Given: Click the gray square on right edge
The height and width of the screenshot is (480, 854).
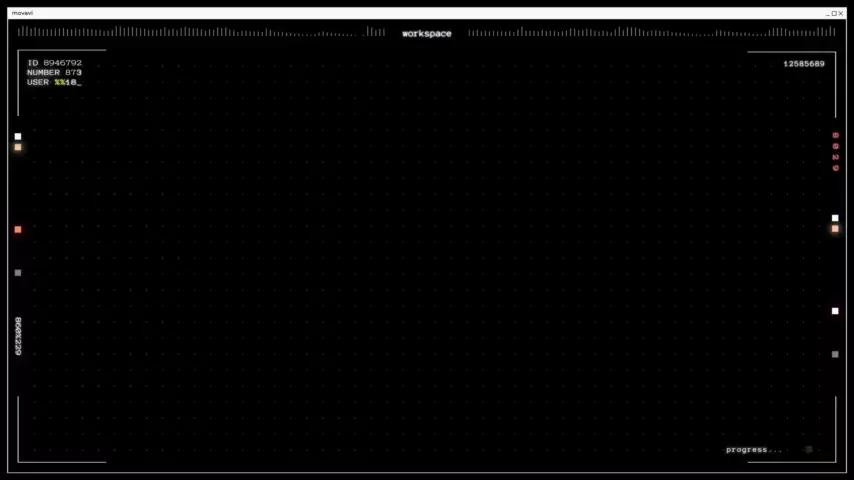Looking at the screenshot, I should point(835,354).
